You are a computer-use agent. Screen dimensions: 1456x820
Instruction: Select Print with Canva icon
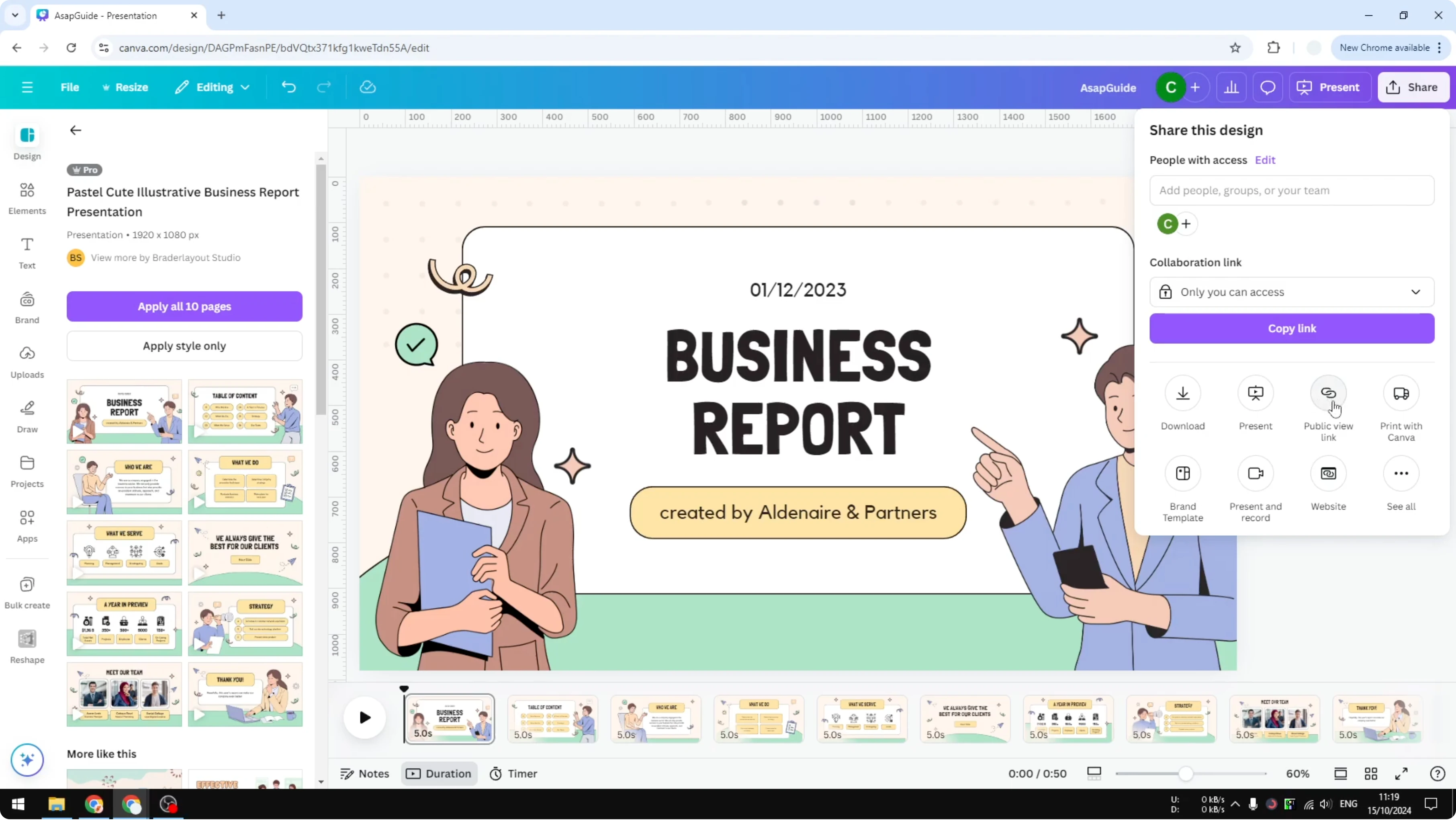tap(1401, 394)
